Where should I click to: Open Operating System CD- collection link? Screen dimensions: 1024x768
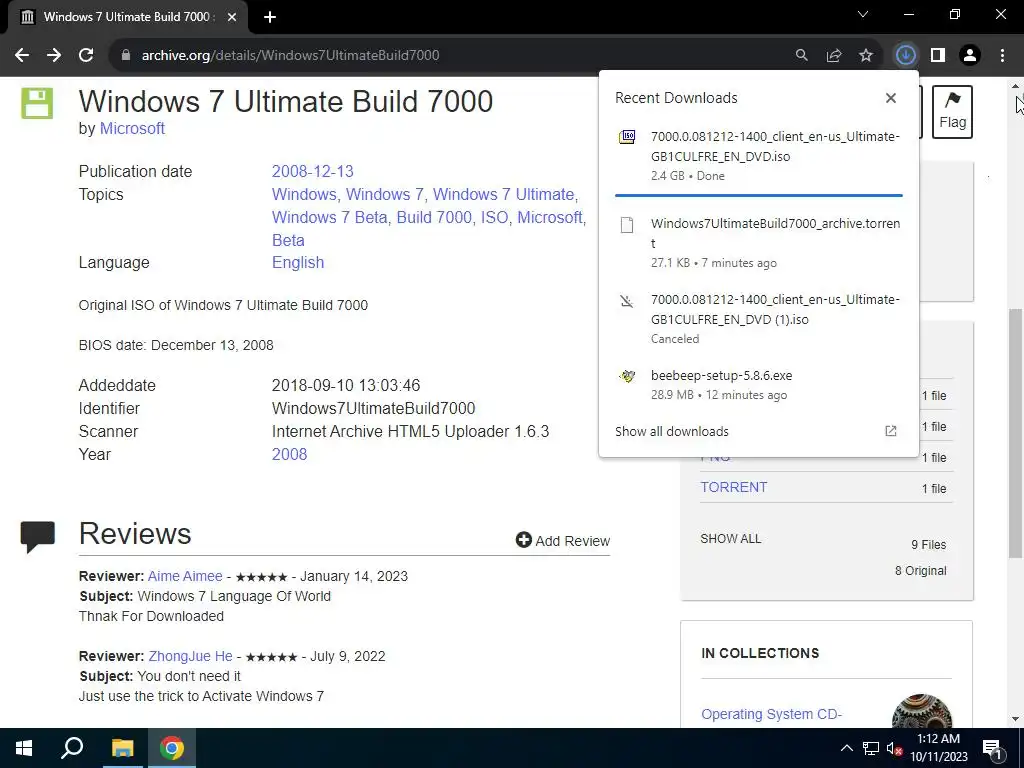771,714
